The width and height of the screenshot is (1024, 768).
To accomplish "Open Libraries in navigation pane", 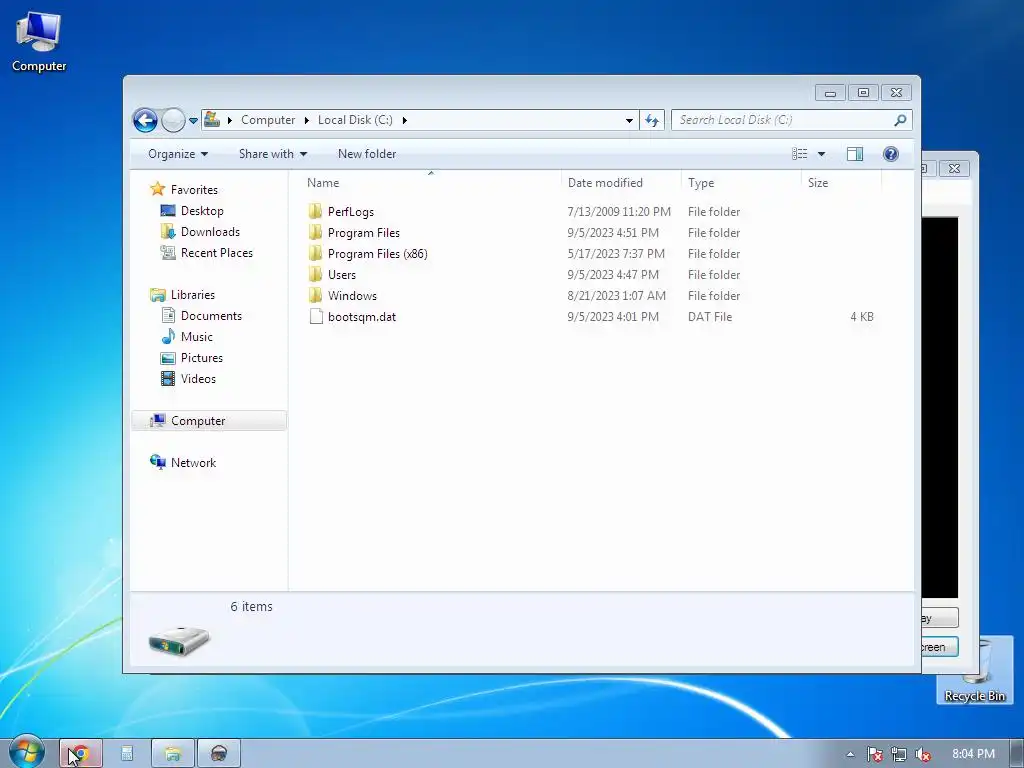I will click(193, 295).
